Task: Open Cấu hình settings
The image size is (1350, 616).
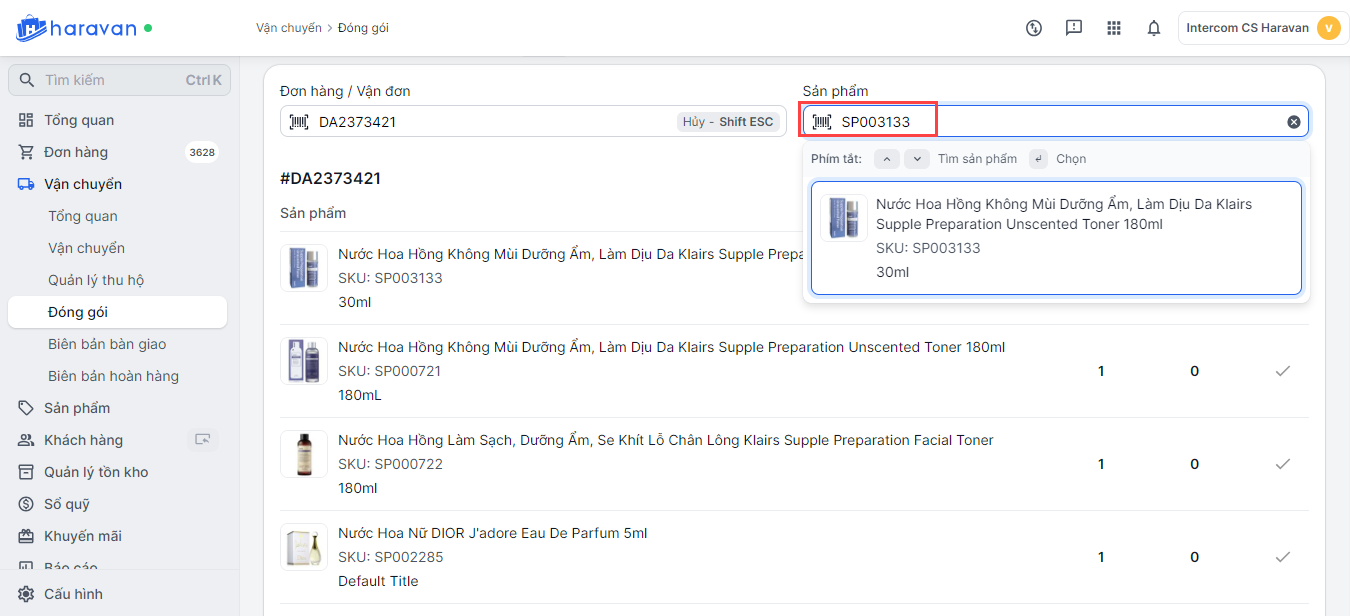Action: click(73, 594)
